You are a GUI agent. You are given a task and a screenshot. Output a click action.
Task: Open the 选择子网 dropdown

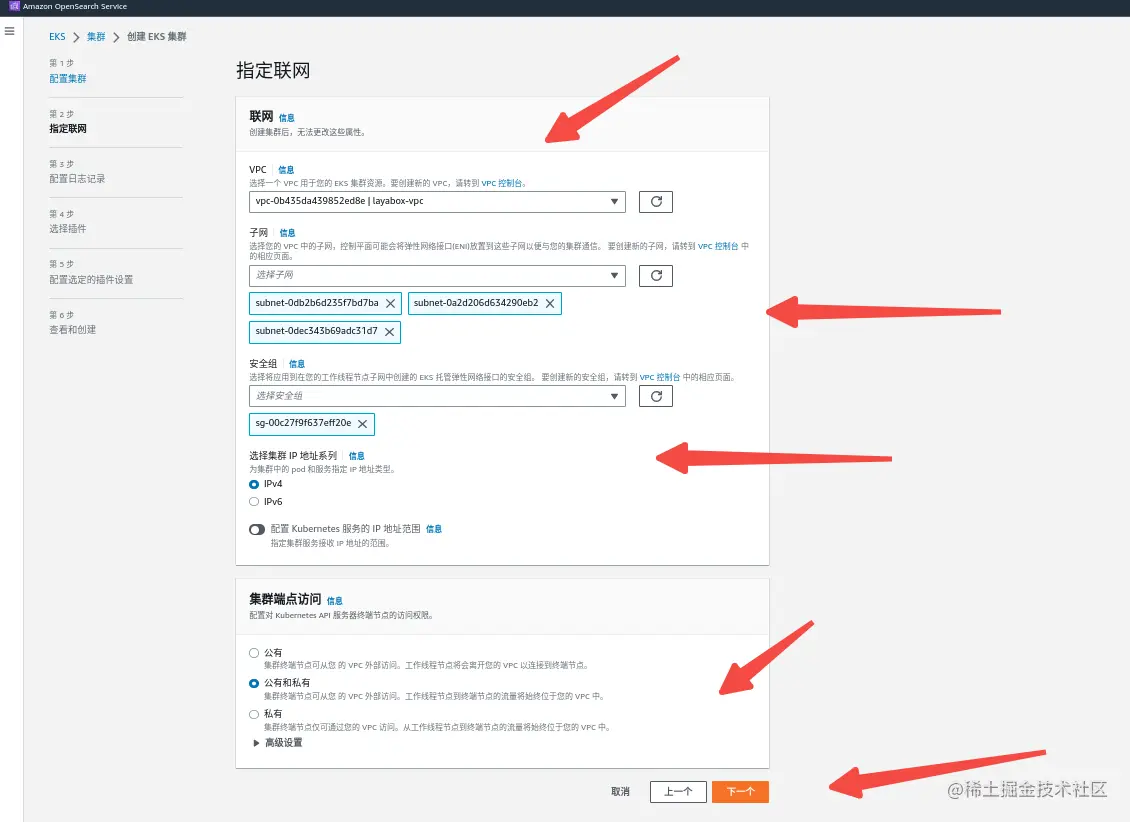coord(437,275)
